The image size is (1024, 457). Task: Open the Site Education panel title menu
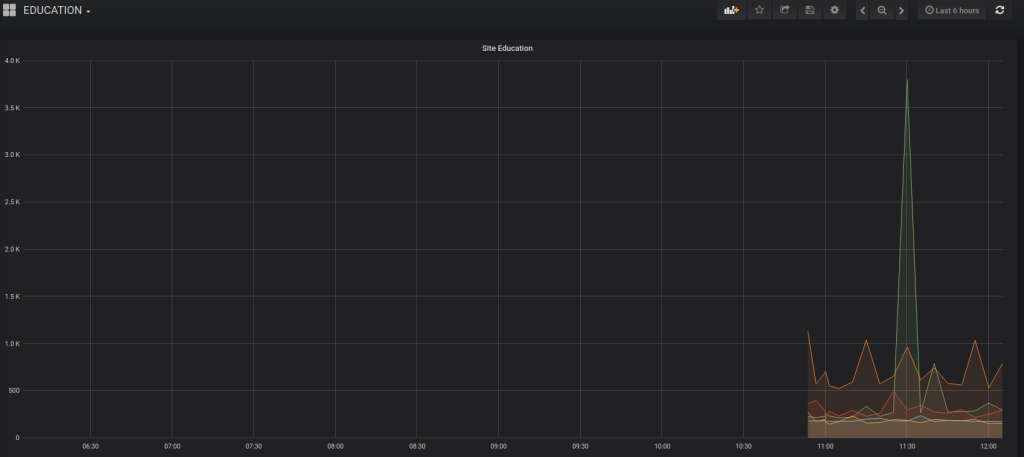(507, 48)
